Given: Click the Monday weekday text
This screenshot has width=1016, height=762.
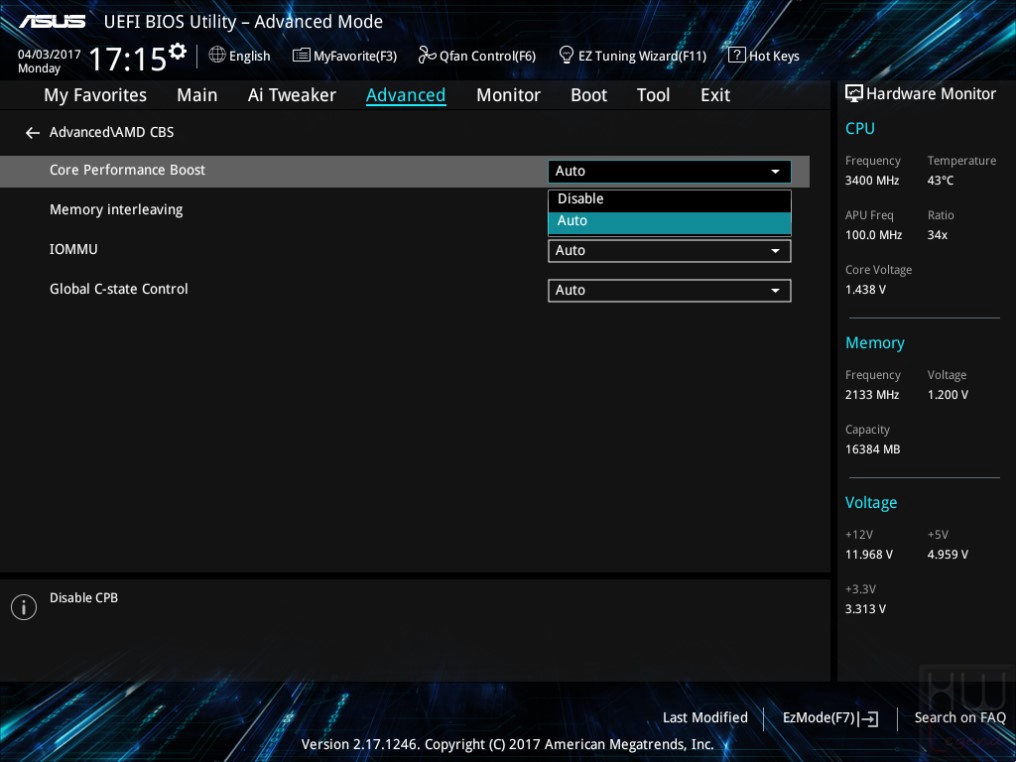Looking at the screenshot, I should (39, 69).
